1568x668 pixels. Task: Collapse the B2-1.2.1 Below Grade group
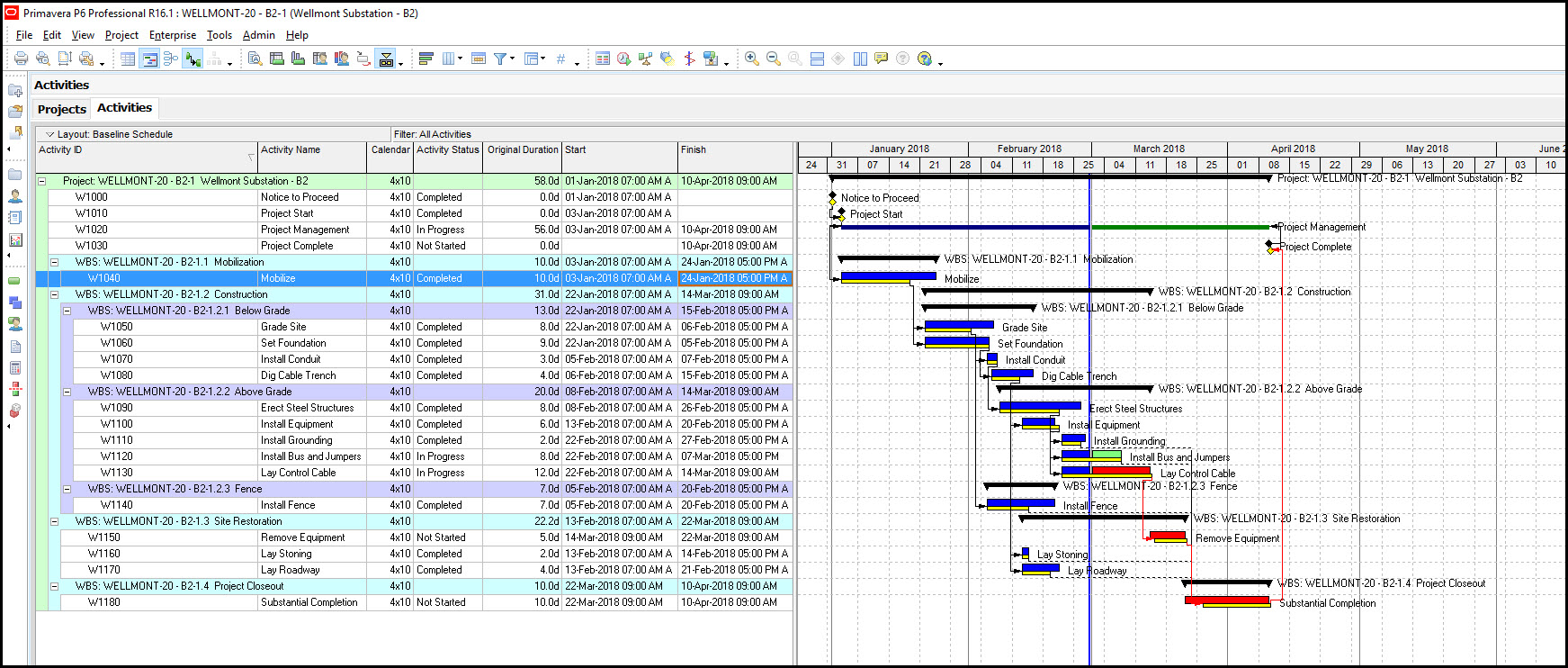[67, 311]
